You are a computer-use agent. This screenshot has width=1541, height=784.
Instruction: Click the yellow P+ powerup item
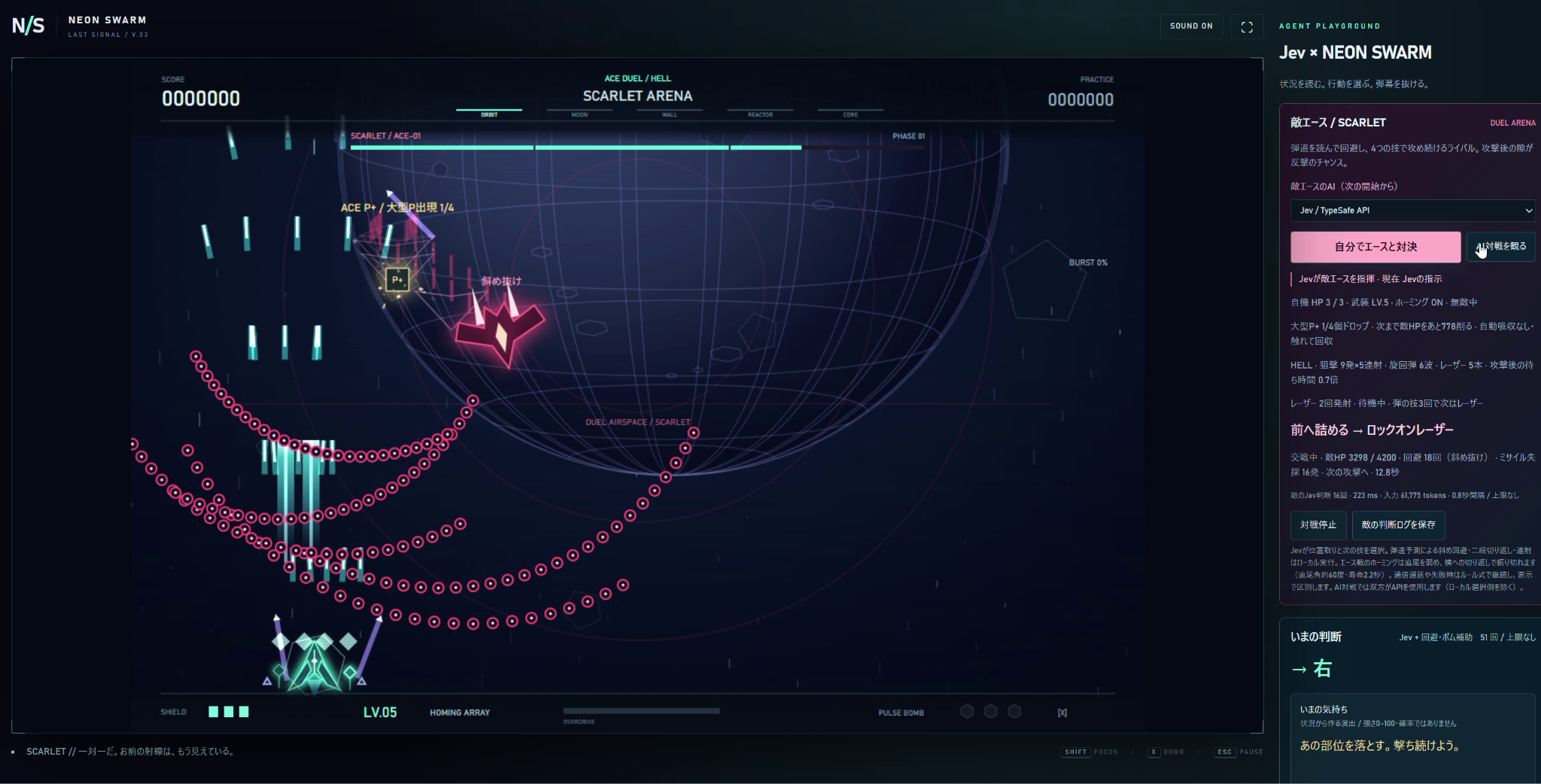coord(397,280)
